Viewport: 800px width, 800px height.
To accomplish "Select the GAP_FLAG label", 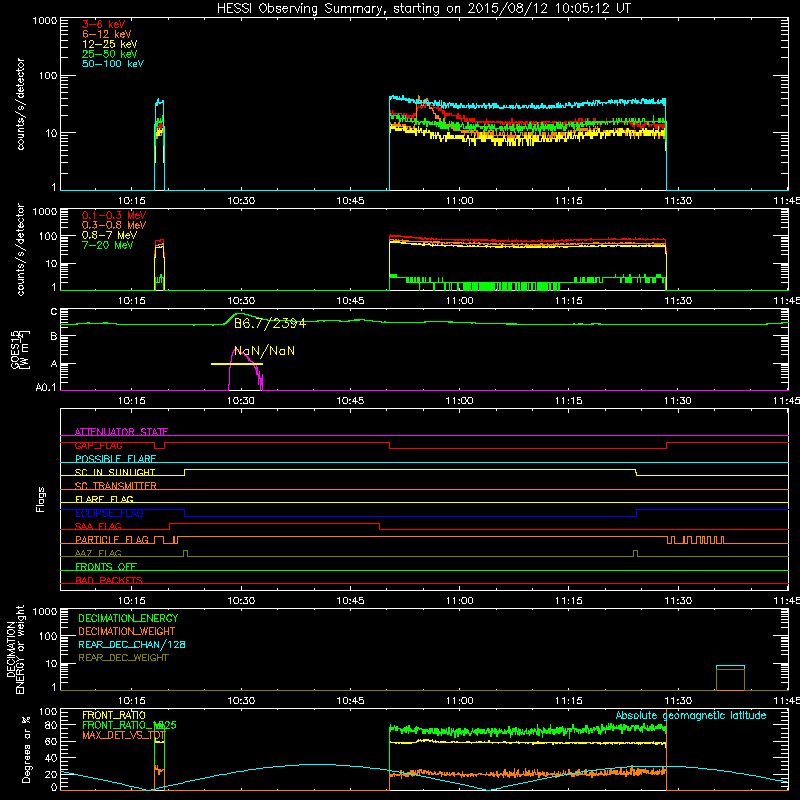I will coord(98,445).
